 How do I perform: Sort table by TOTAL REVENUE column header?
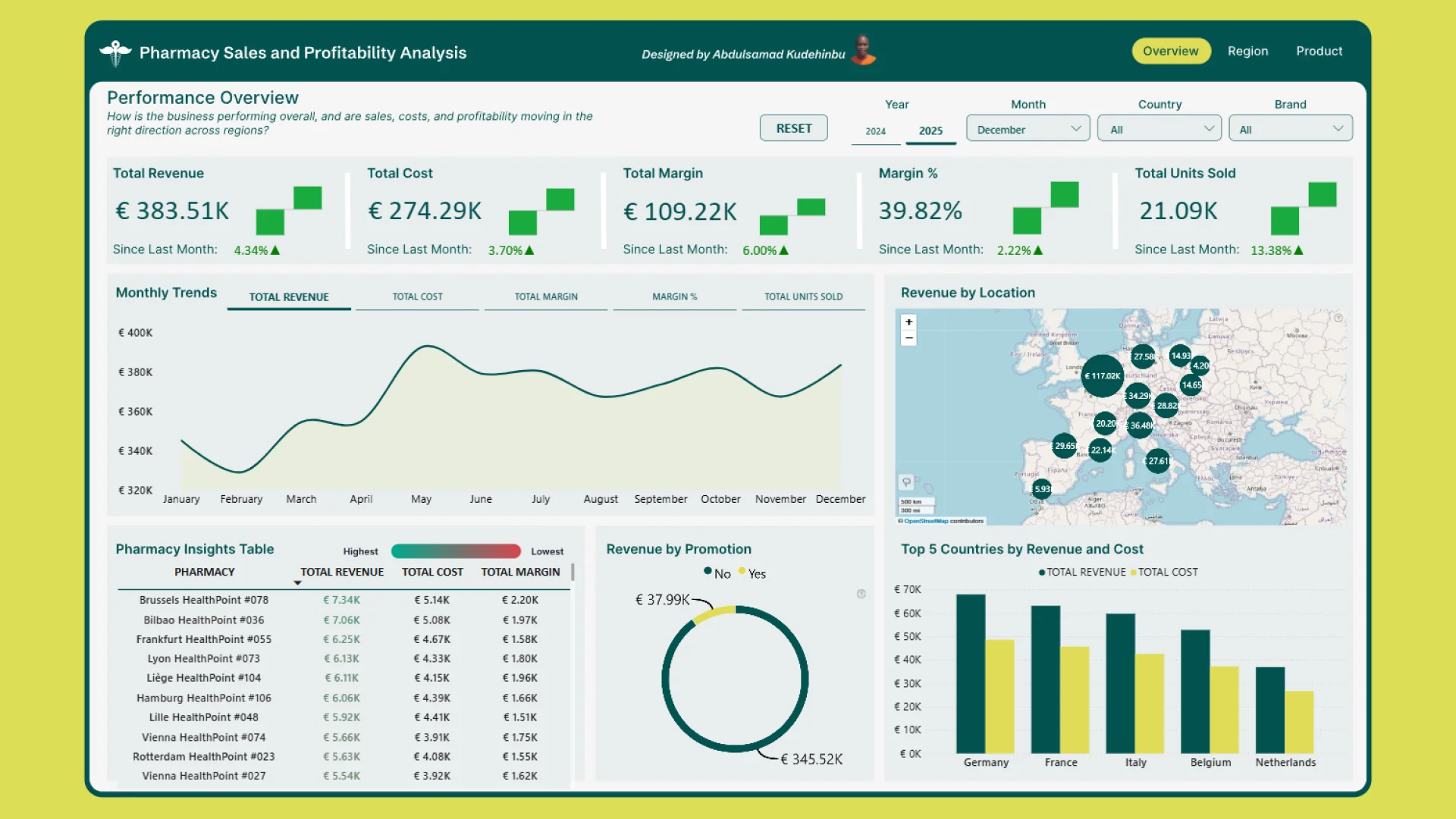coord(342,572)
